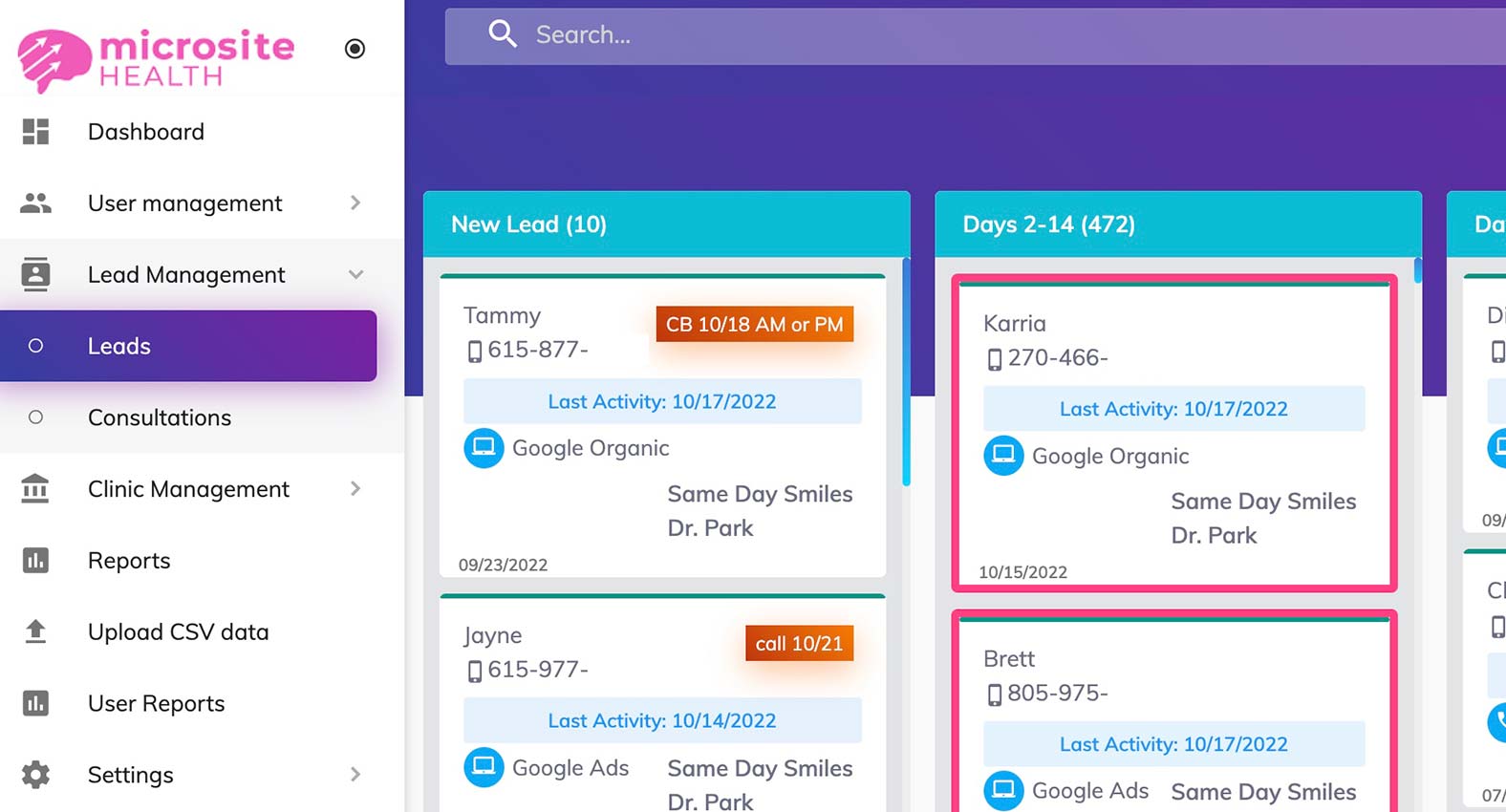This screenshot has height=812, width=1506.
Task: Click the Microsite Health logo
Action: [x=157, y=59]
